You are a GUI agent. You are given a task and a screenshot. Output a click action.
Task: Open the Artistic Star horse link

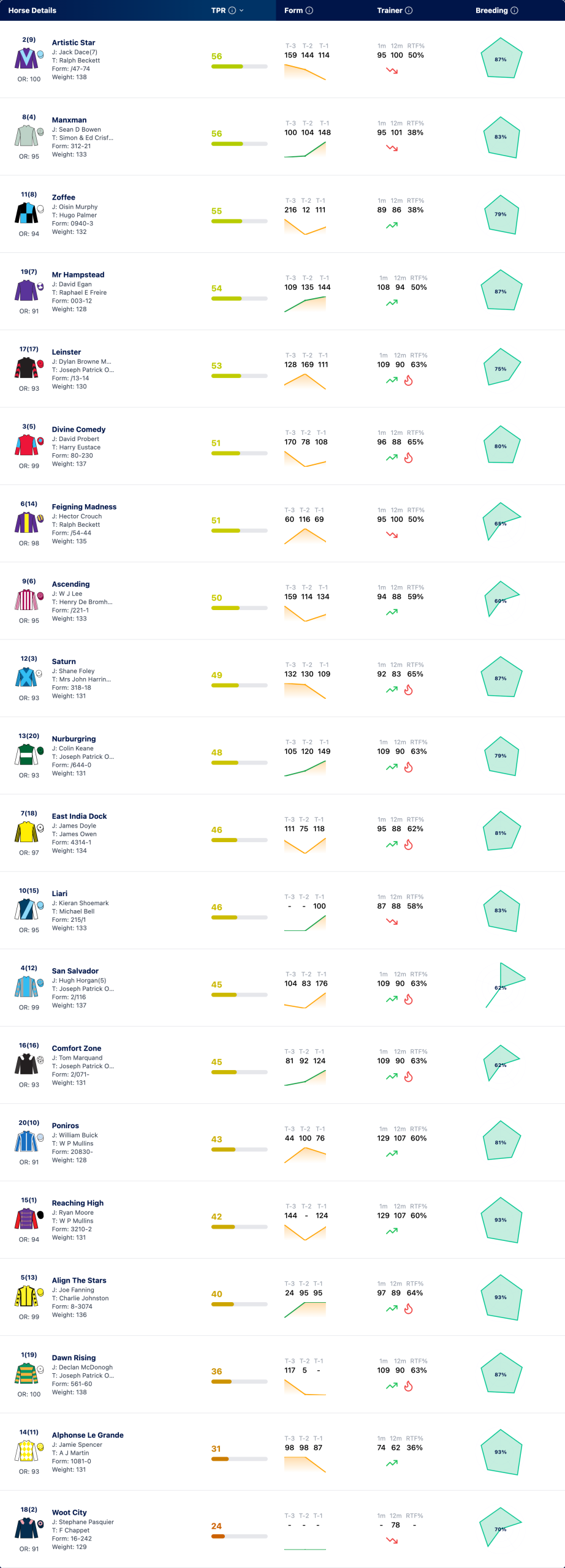pos(74,43)
